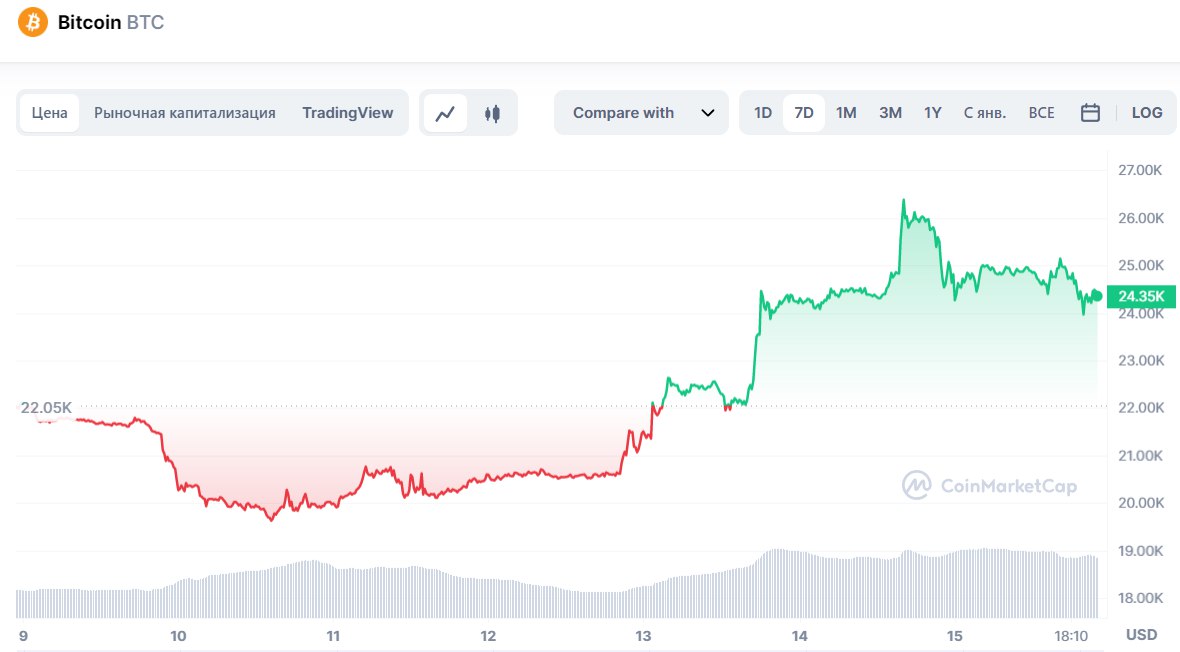
Task: Open the TradingView tab
Action: click(x=348, y=113)
